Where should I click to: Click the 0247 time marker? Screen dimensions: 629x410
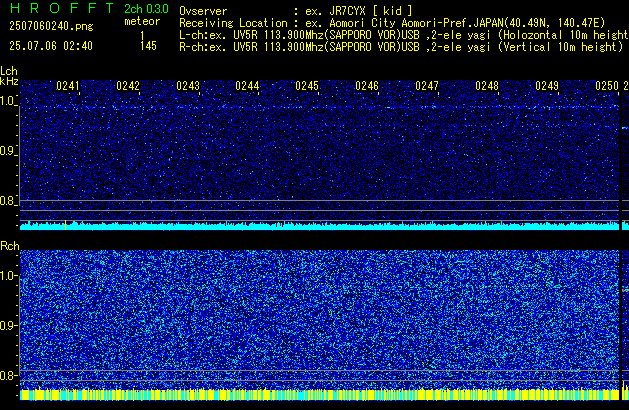(427, 86)
